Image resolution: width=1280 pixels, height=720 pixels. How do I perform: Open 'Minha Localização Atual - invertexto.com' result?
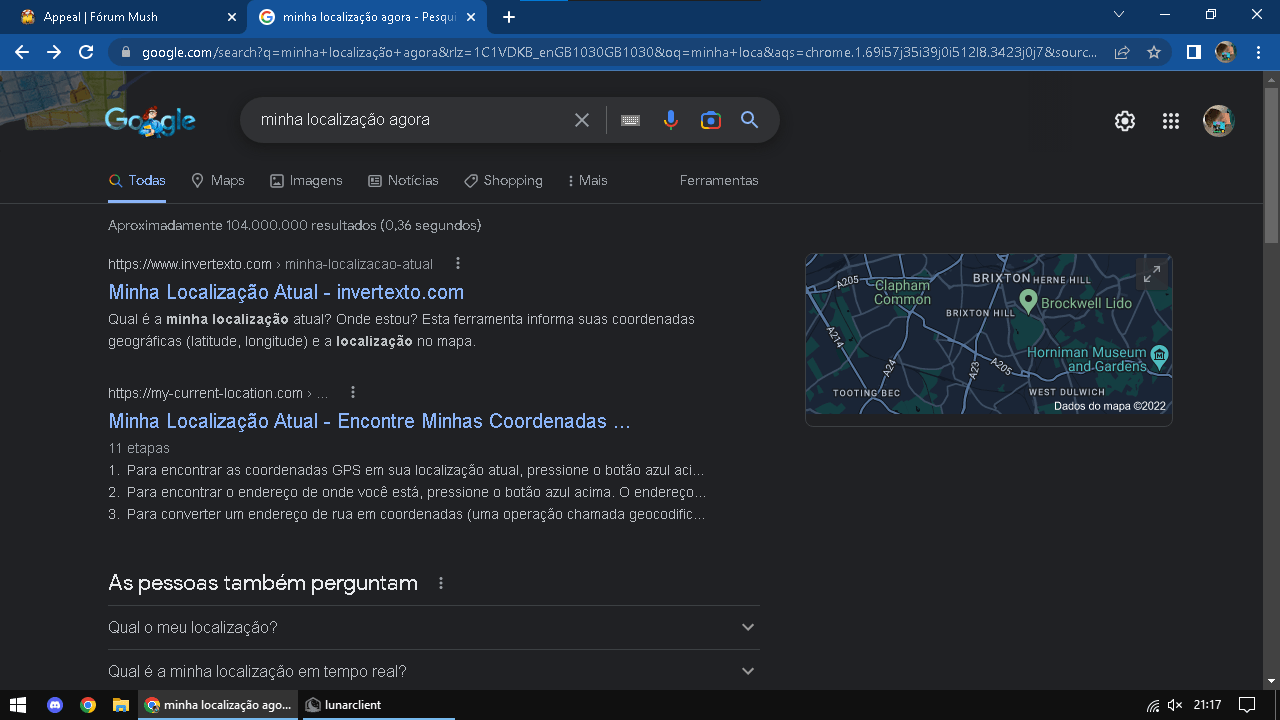coord(286,292)
